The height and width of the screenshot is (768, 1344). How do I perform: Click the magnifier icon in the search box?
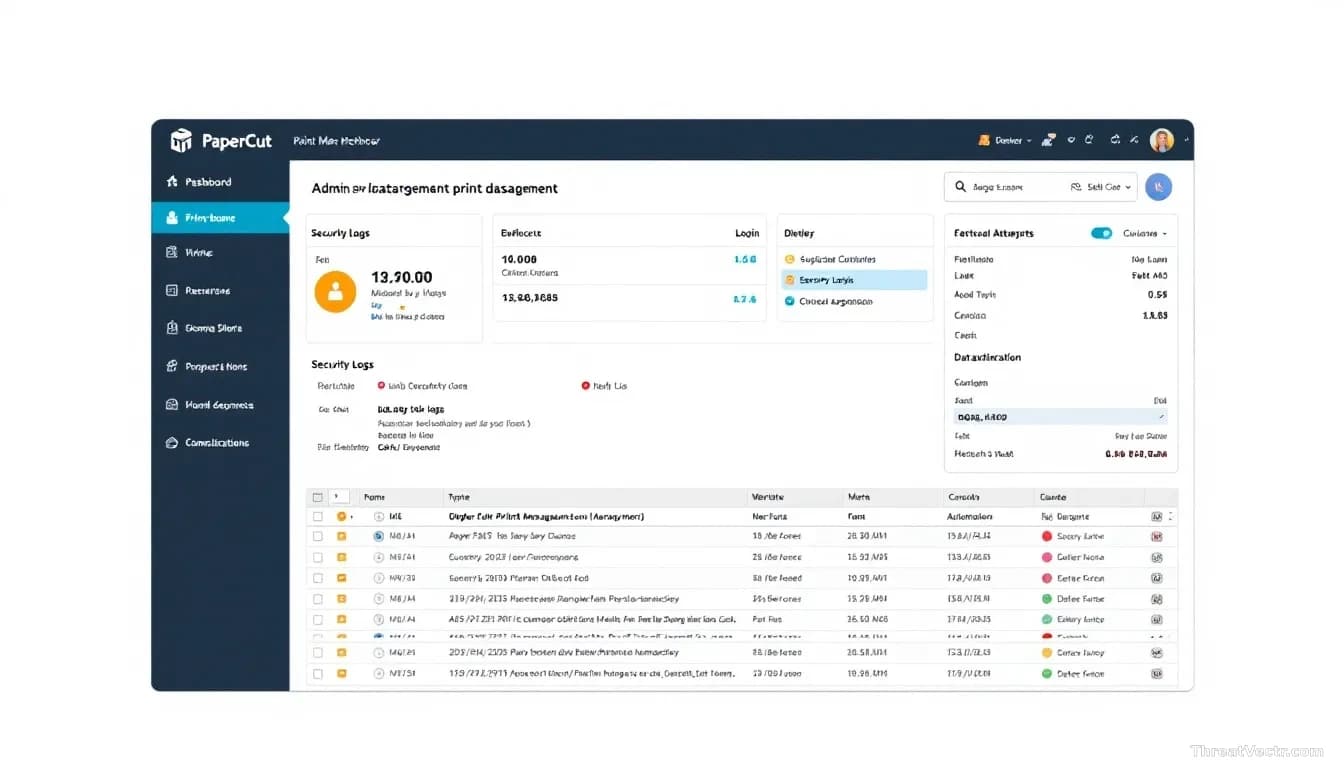tap(961, 187)
